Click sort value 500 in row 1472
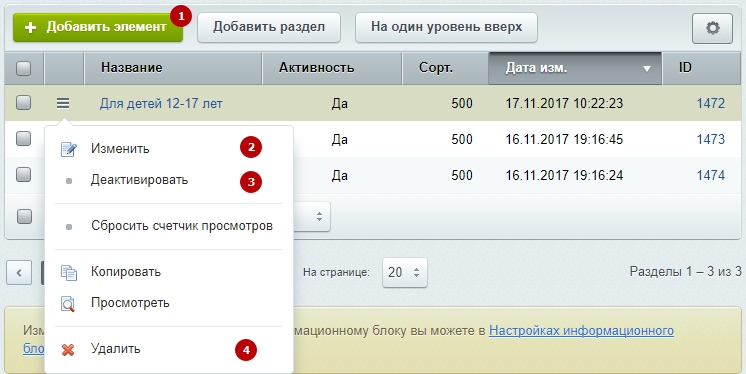The height and width of the screenshot is (374, 746). click(461, 103)
